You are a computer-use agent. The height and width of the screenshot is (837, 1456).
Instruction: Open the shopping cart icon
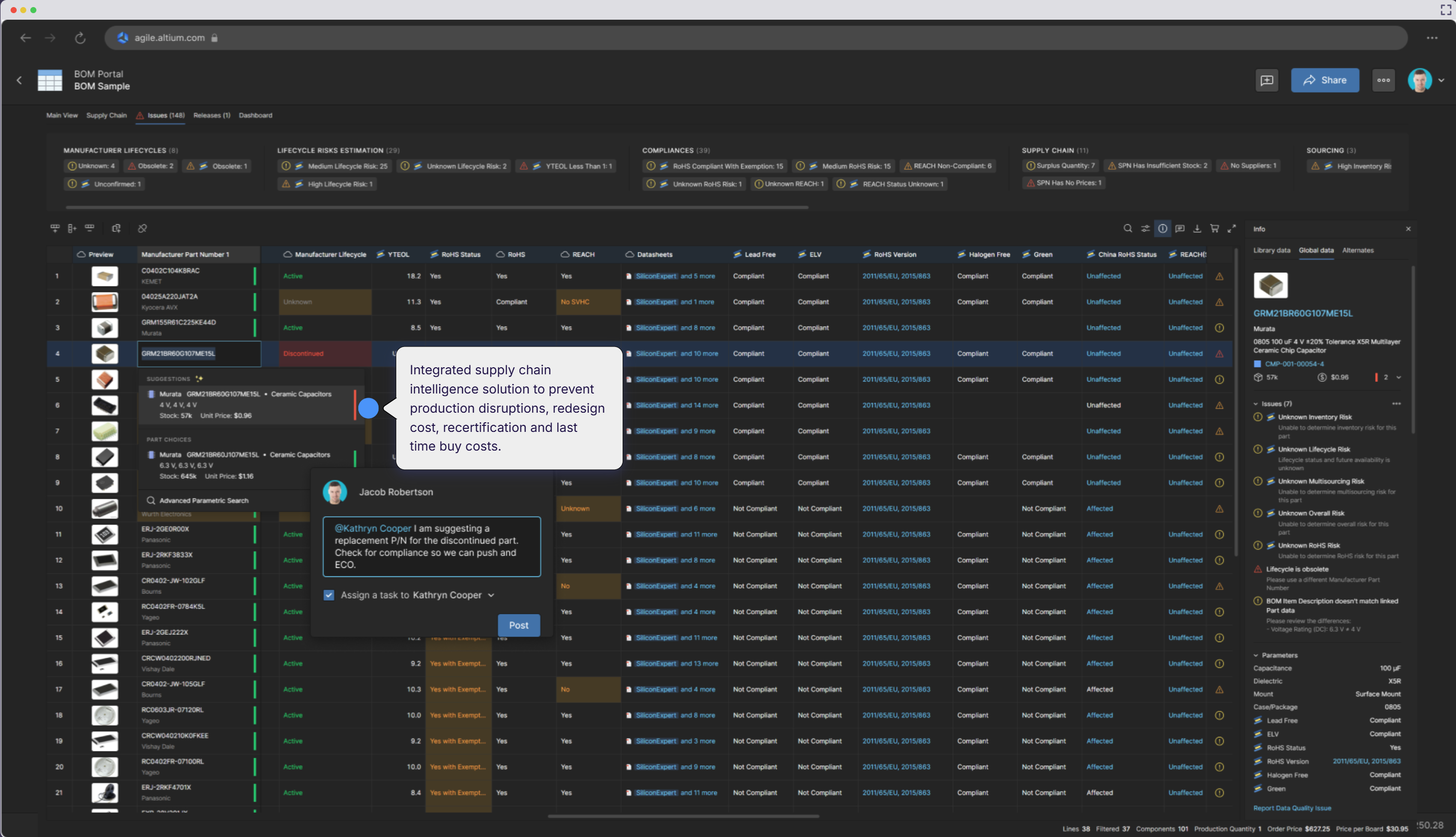1214,228
